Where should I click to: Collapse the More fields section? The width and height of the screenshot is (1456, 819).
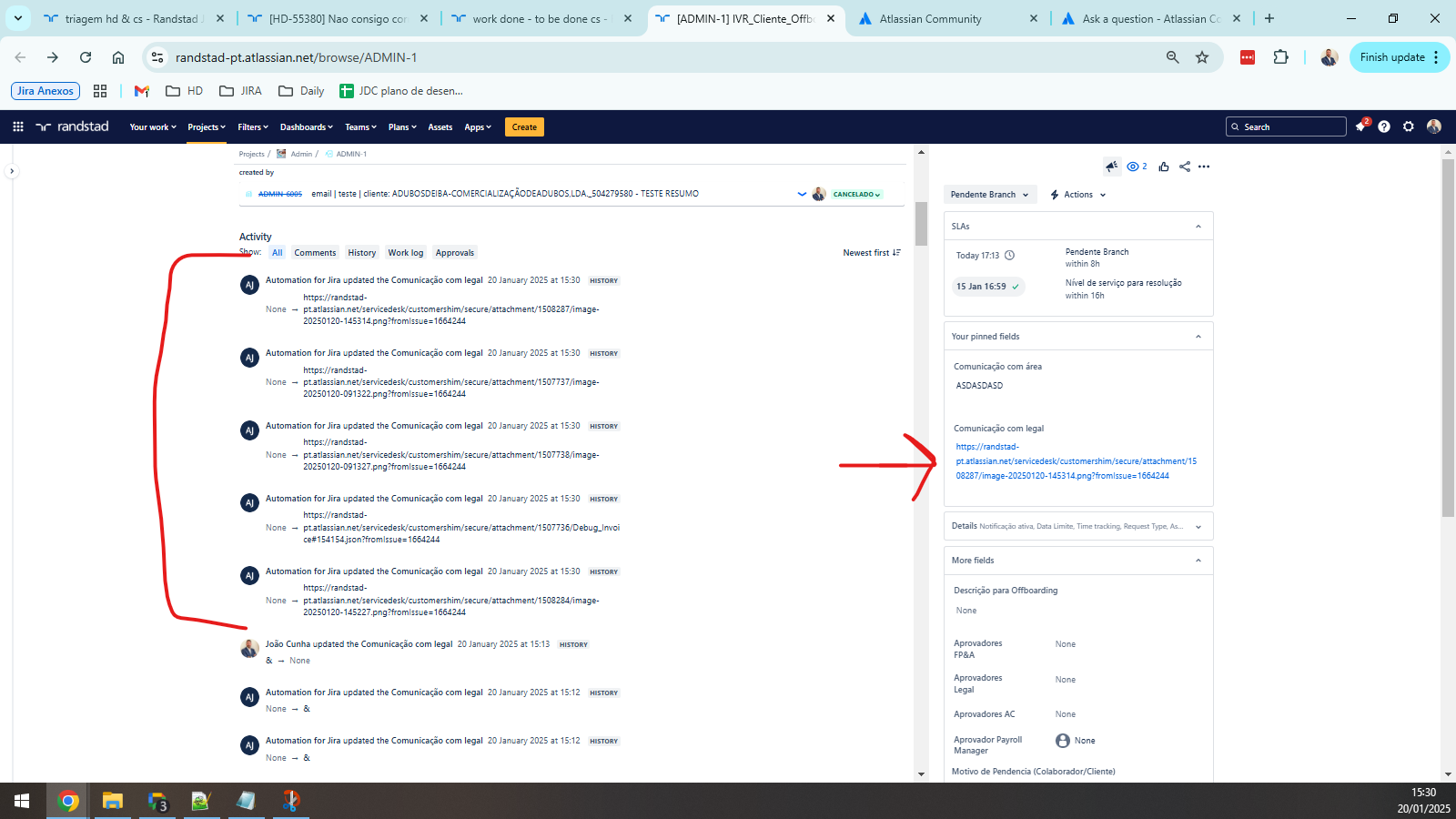pyautogui.click(x=1198, y=561)
